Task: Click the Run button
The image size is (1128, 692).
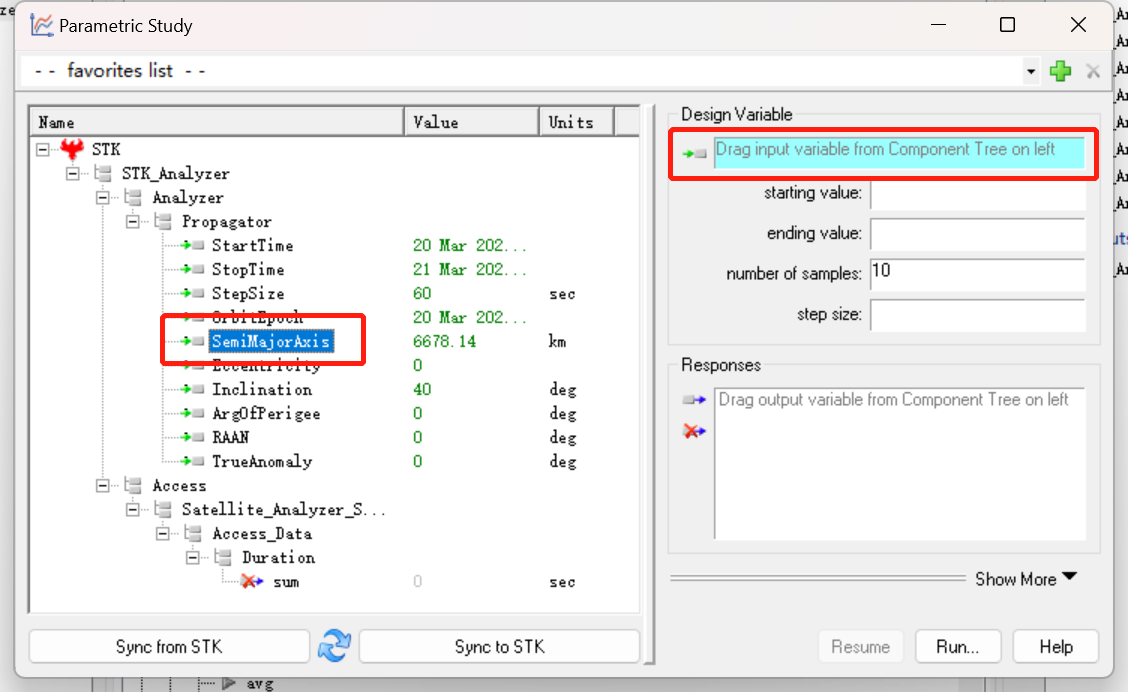Action: 957,646
